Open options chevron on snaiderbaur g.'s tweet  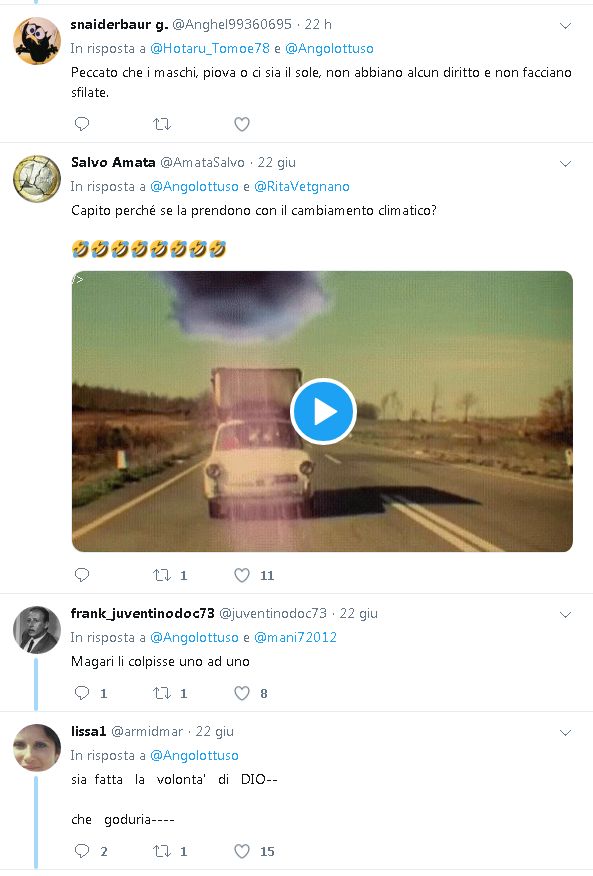(566, 26)
